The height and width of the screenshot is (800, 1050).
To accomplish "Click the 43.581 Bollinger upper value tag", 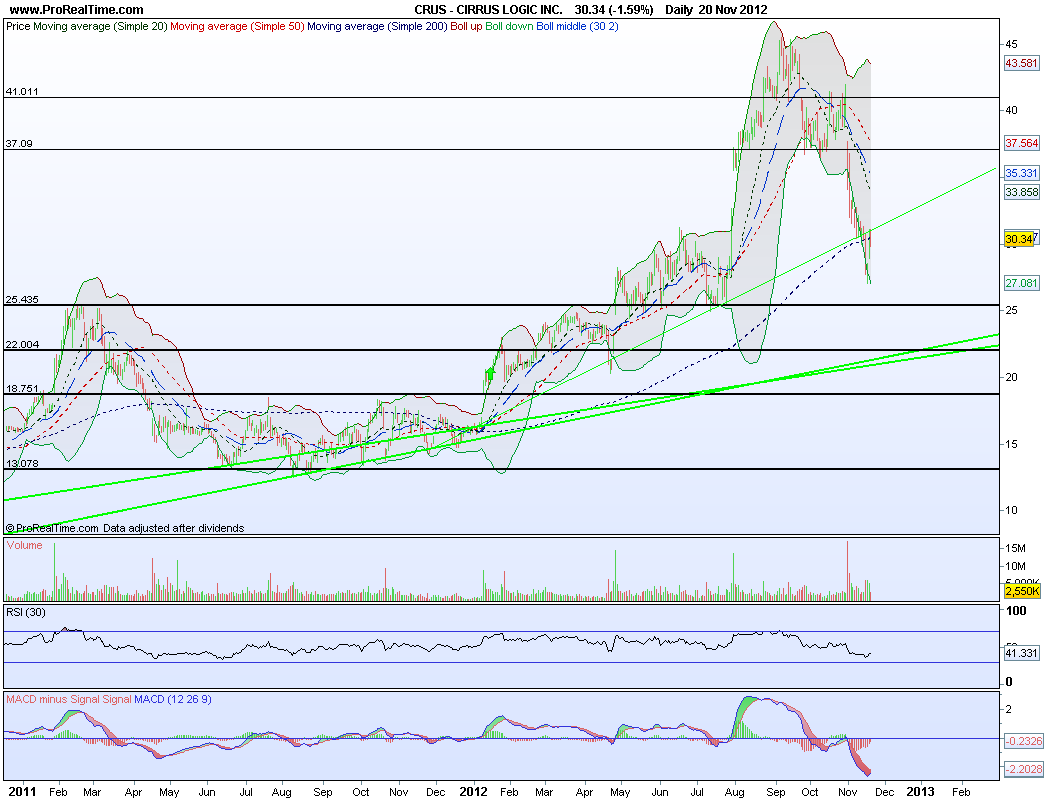I will [1022, 63].
